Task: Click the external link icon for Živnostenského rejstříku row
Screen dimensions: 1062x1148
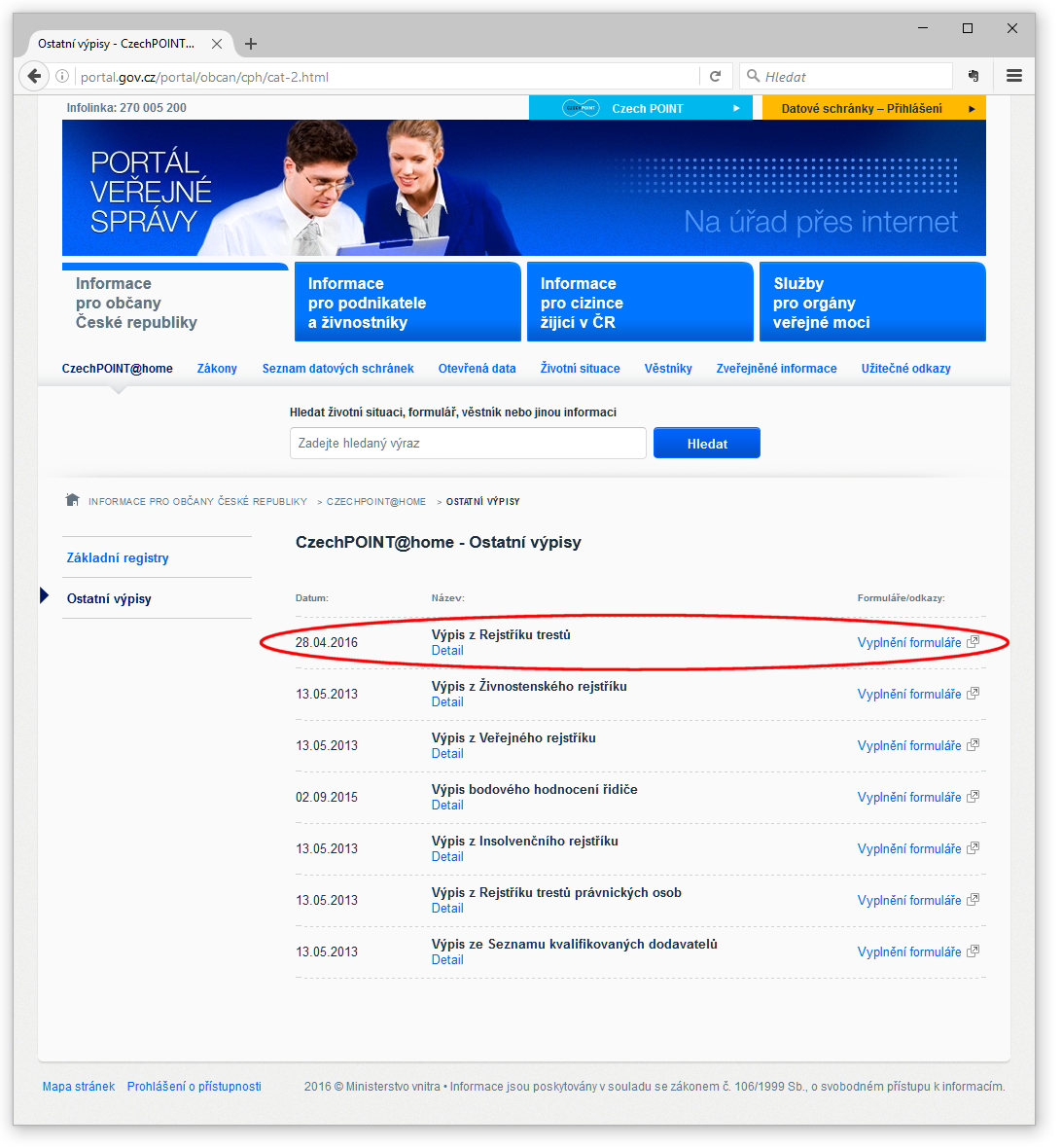Action: (x=973, y=694)
